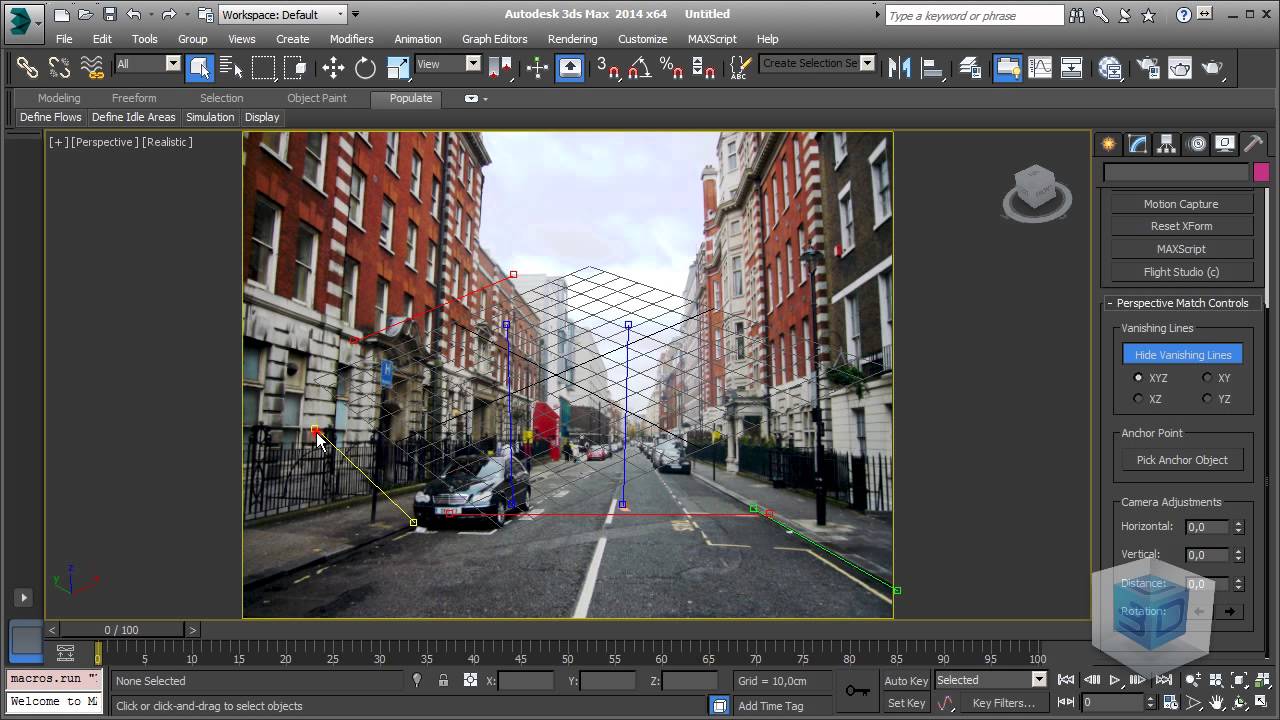The width and height of the screenshot is (1280, 720).
Task: Open the Modify command panel tab
Action: pyautogui.click(x=1138, y=144)
